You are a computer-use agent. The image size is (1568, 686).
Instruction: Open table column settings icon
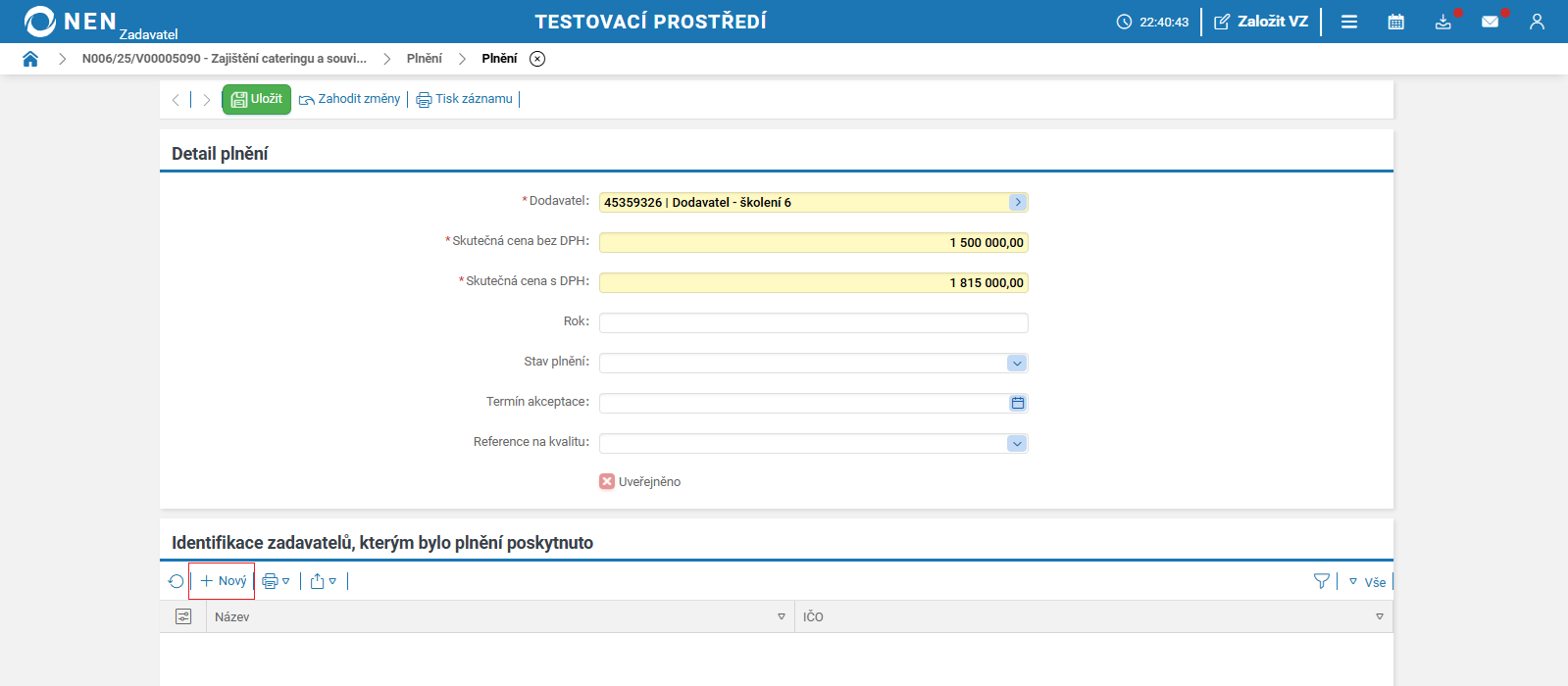pyautogui.click(x=183, y=616)
